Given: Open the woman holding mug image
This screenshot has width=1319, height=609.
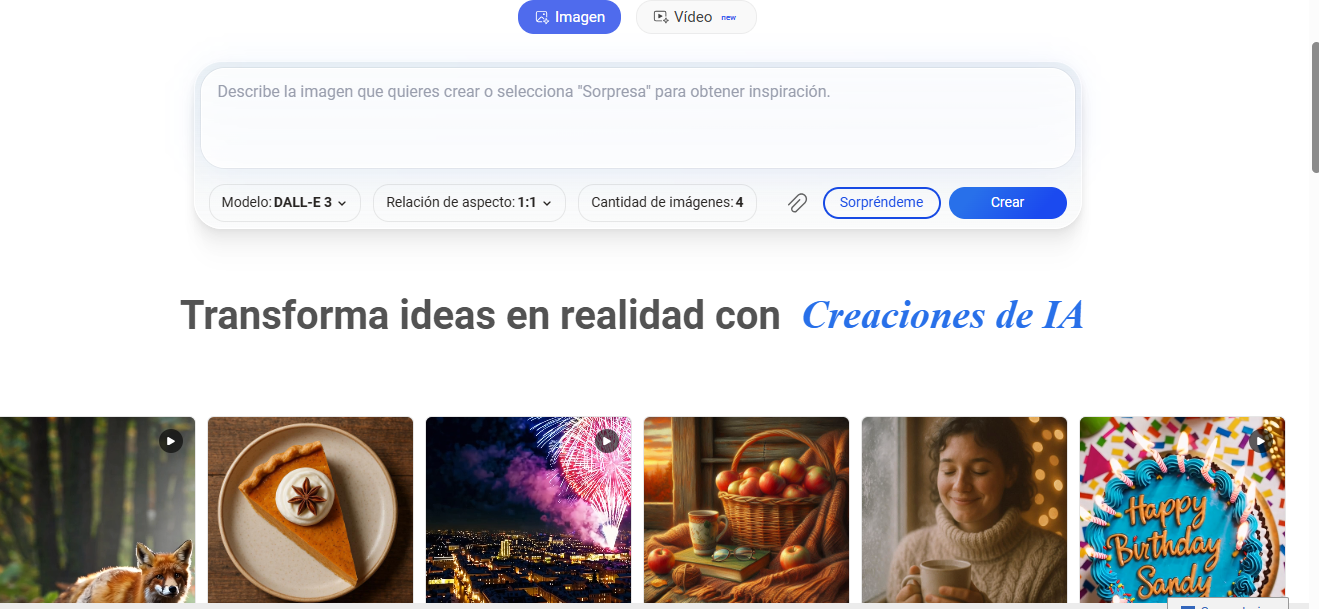Looking at the screenshot, I should (x=964, y=510).
